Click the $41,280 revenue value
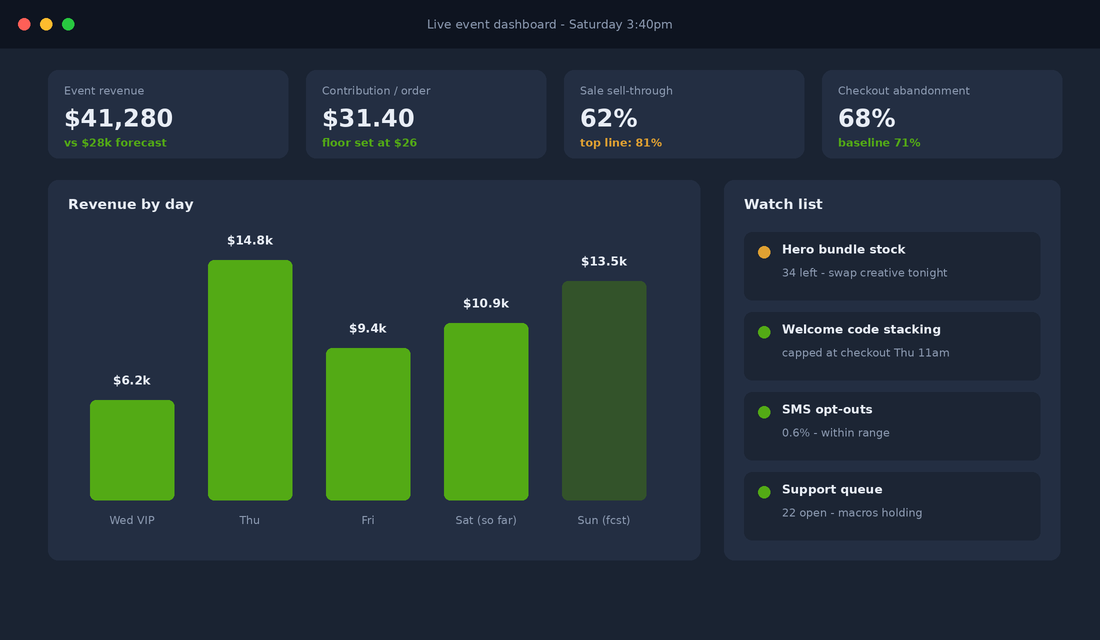This screenshot has width=1100, height=640. 119,118
